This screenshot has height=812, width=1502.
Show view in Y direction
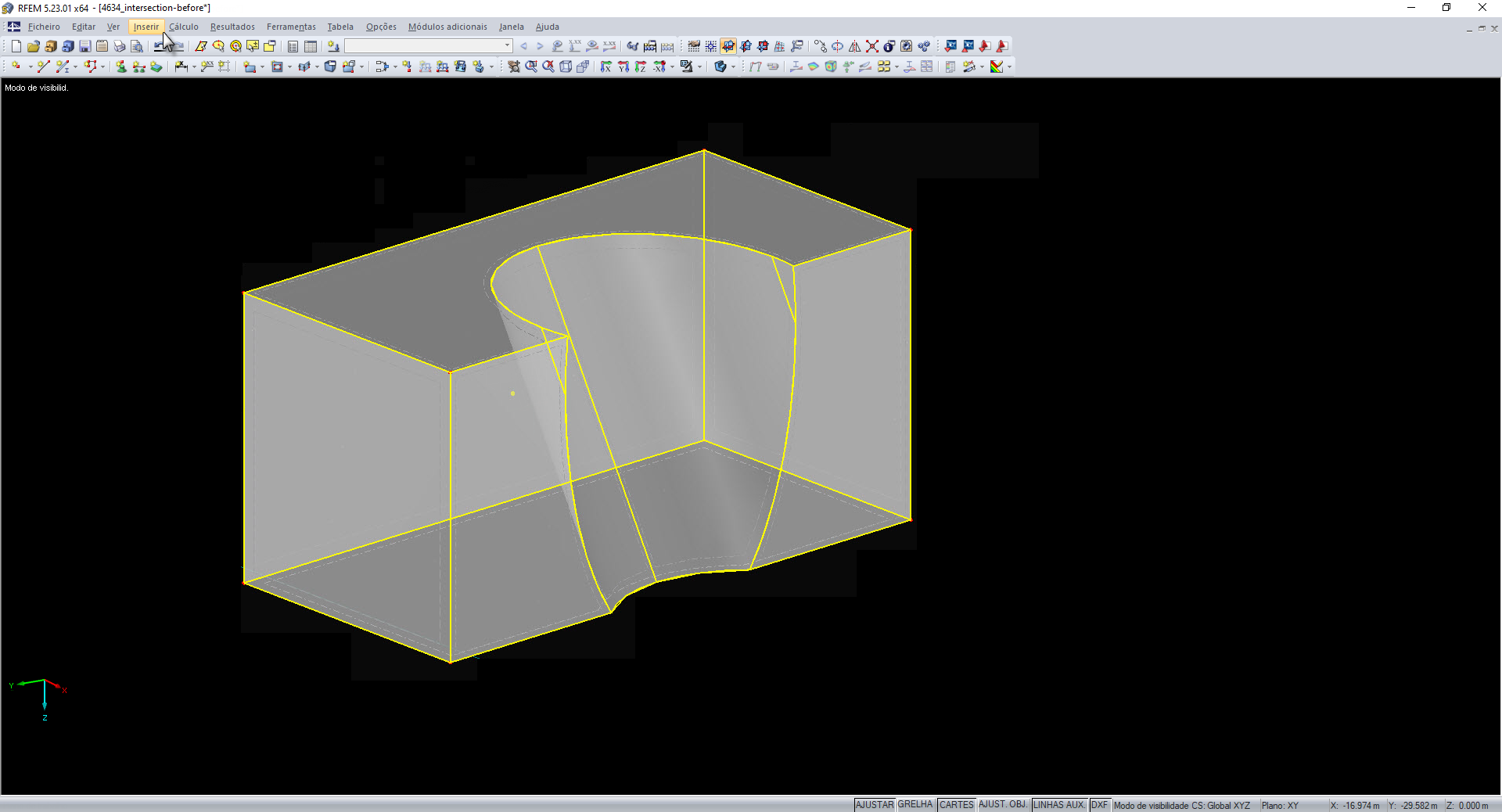623,66
